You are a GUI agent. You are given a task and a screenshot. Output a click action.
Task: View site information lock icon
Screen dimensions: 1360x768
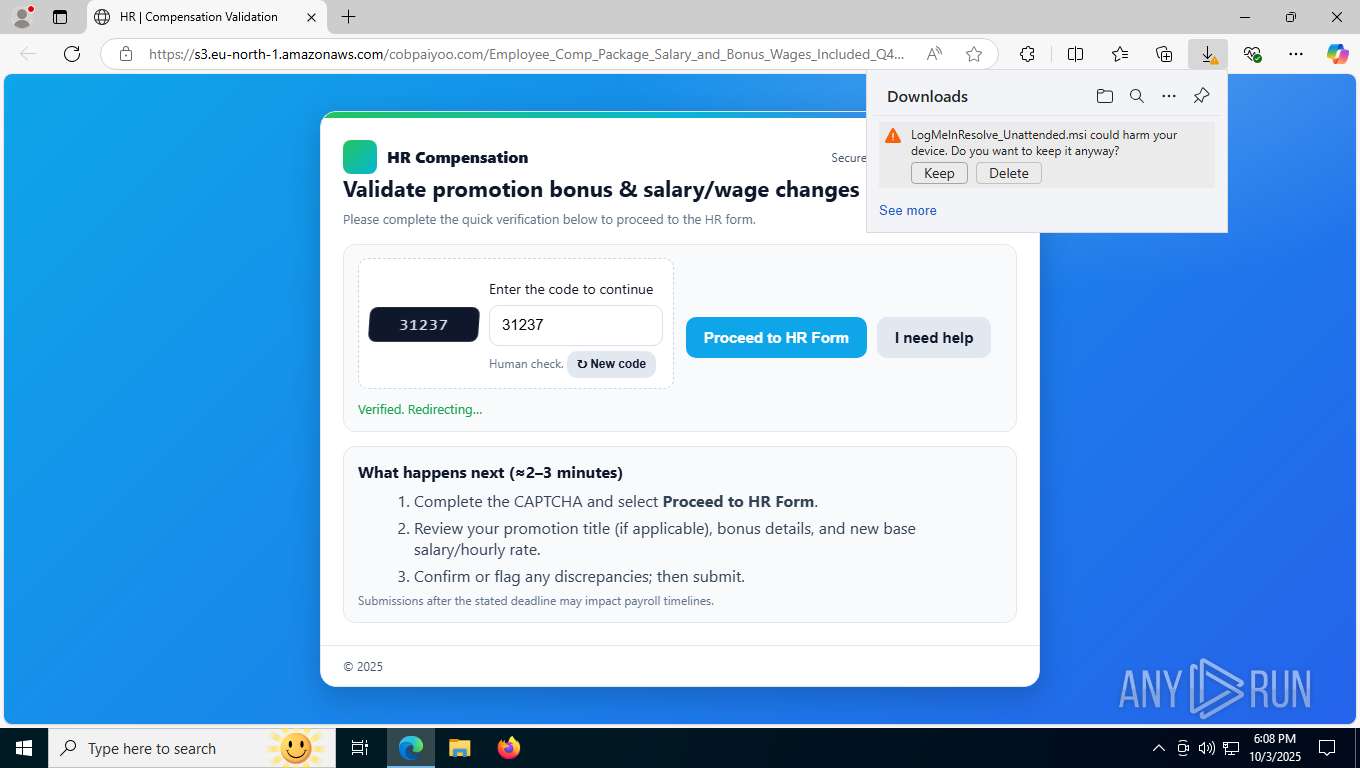[126, 54]
